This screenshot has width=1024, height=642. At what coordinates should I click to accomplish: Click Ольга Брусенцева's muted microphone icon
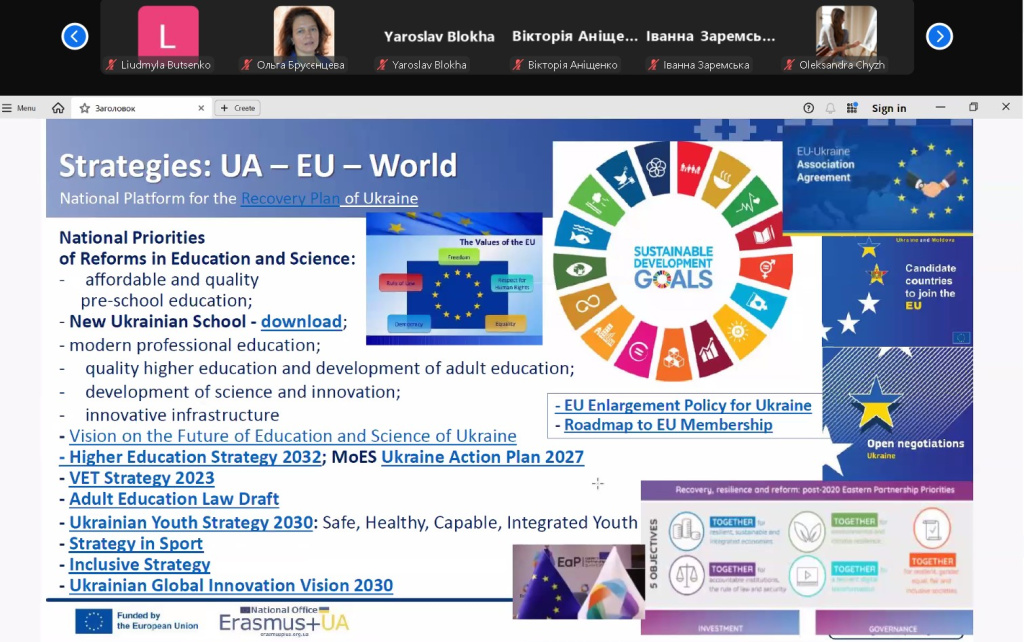point(246,65)
